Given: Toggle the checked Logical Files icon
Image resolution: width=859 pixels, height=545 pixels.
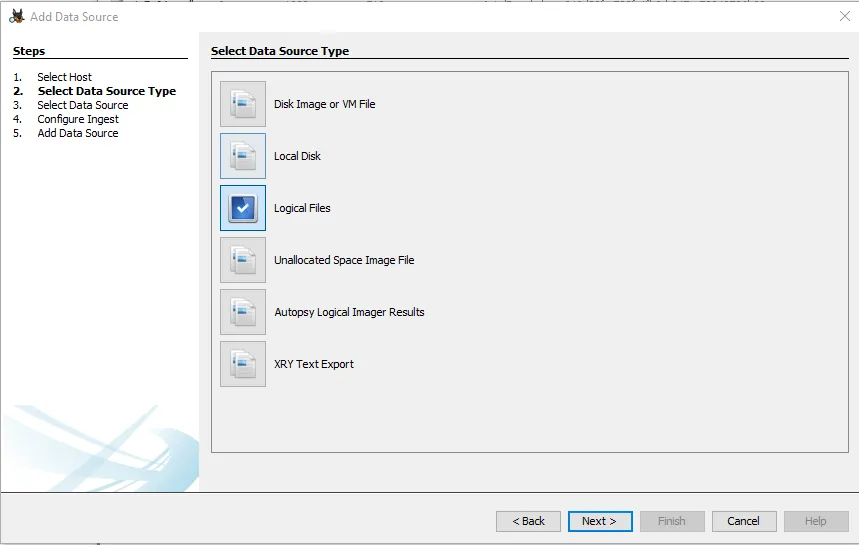Looking at the screenshot, I should point(243,208).
